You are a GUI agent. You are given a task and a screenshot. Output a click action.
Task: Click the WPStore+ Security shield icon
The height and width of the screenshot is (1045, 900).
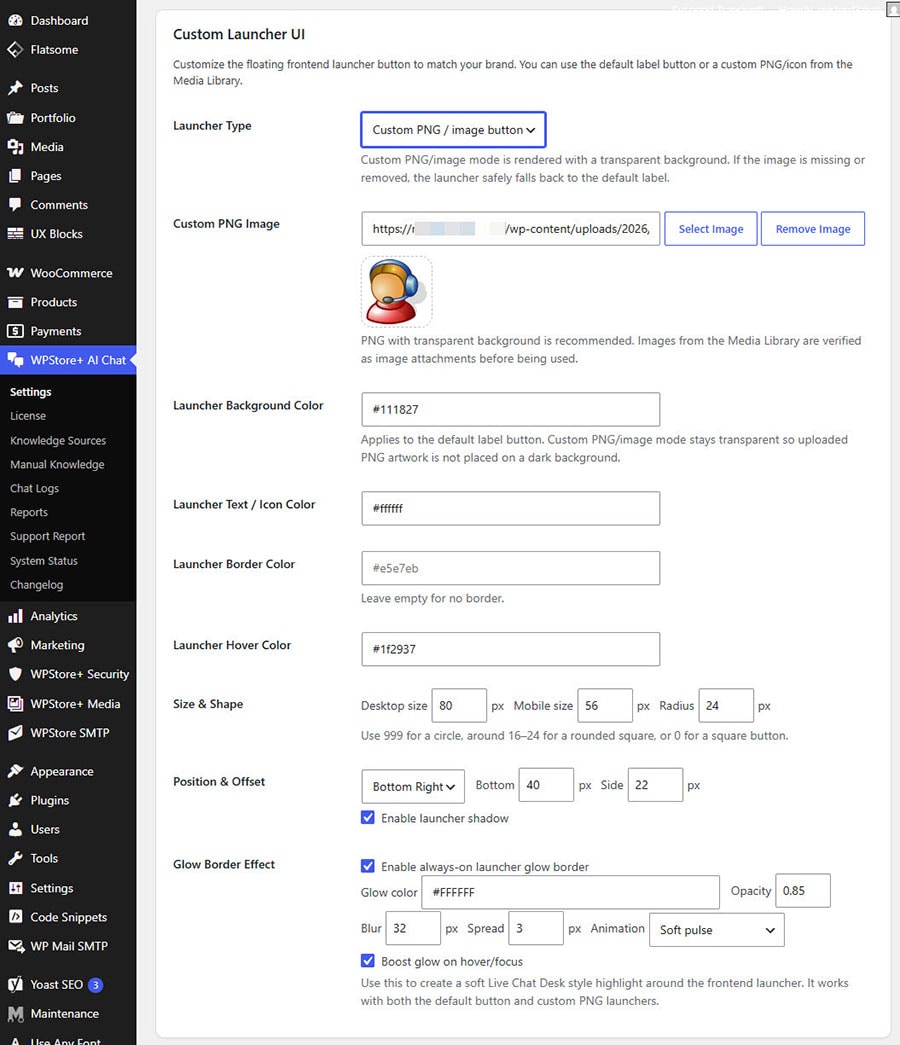[x=15, y=674]
